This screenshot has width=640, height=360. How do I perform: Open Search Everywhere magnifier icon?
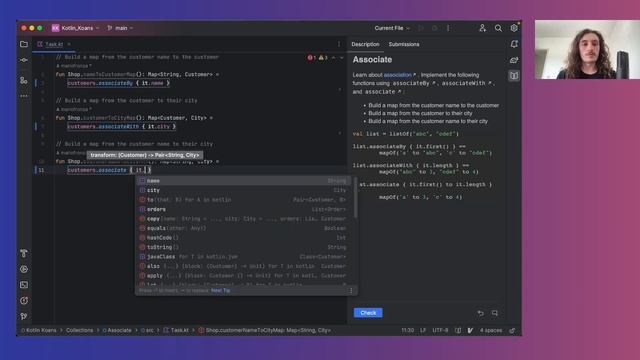click(498, 28)
